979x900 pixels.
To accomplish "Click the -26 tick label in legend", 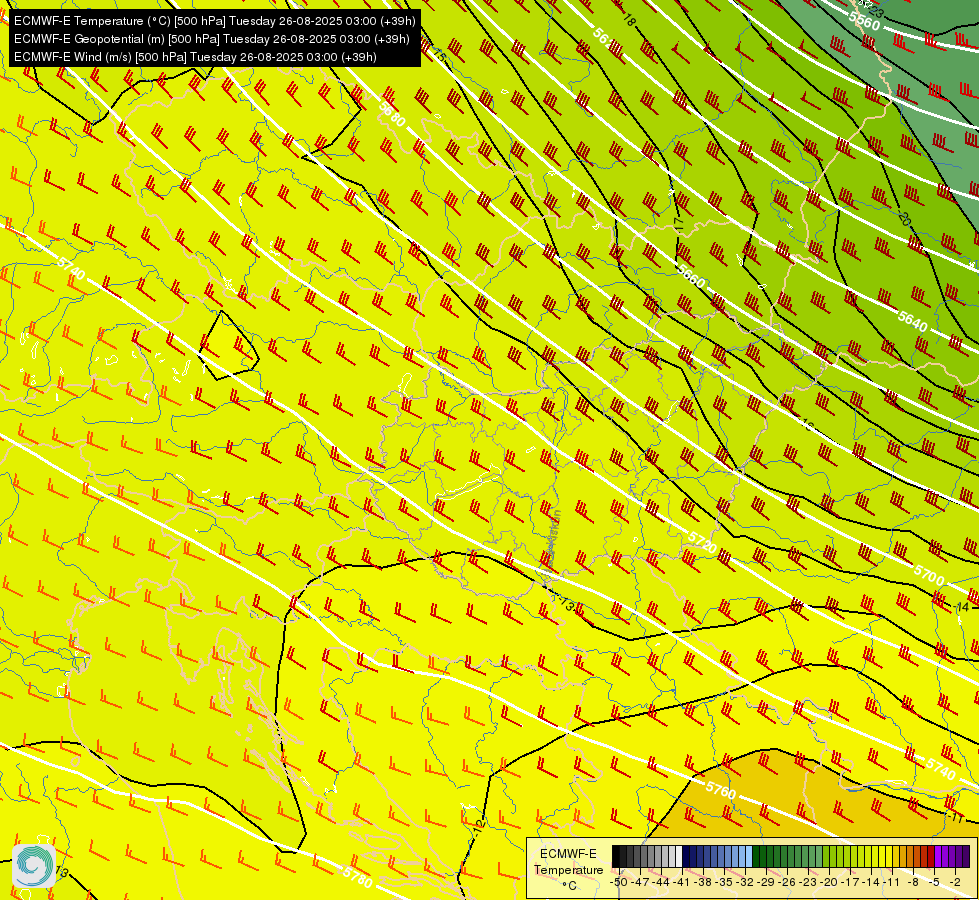I will (787, 882).
